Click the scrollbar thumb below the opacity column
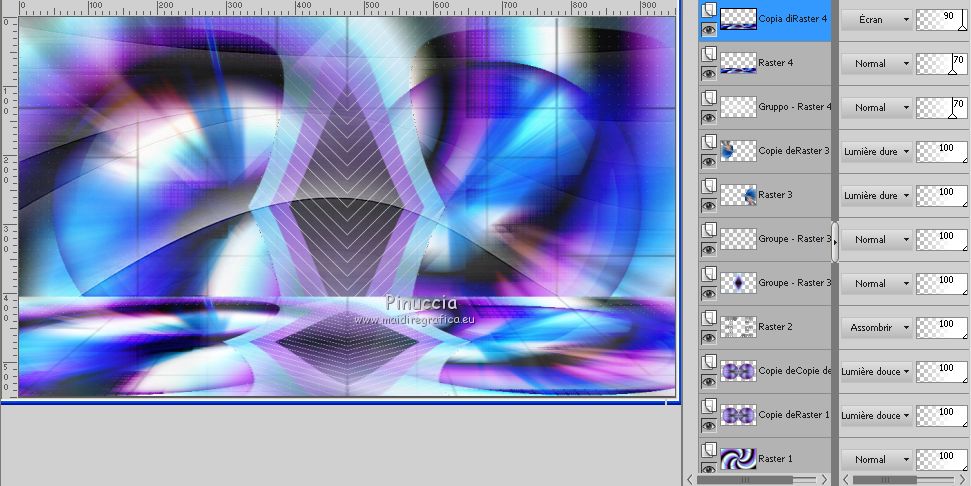Viewport: 971px width, 486px height. point(884,479)
